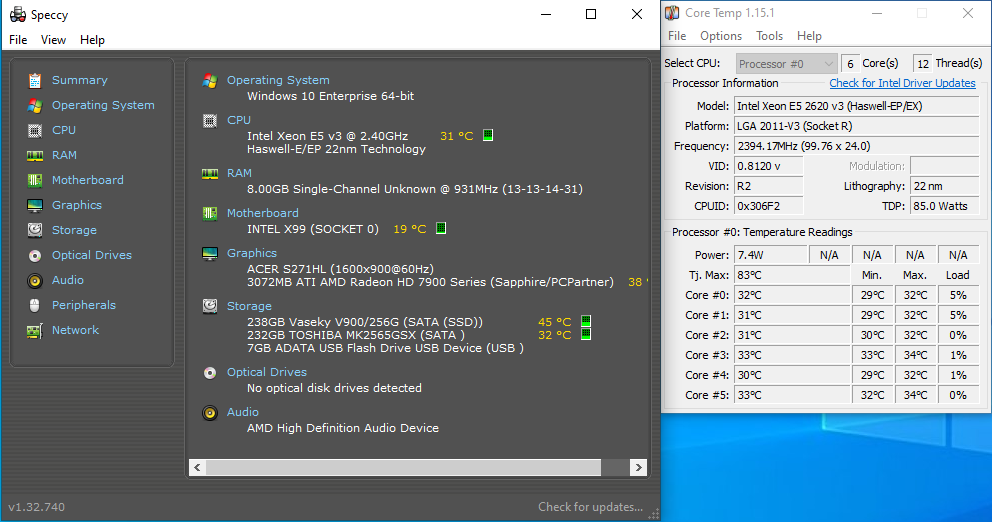Click the Platform field showing LGA 2011-V3
Screen dimensions: 992x522
click(857, 126)
